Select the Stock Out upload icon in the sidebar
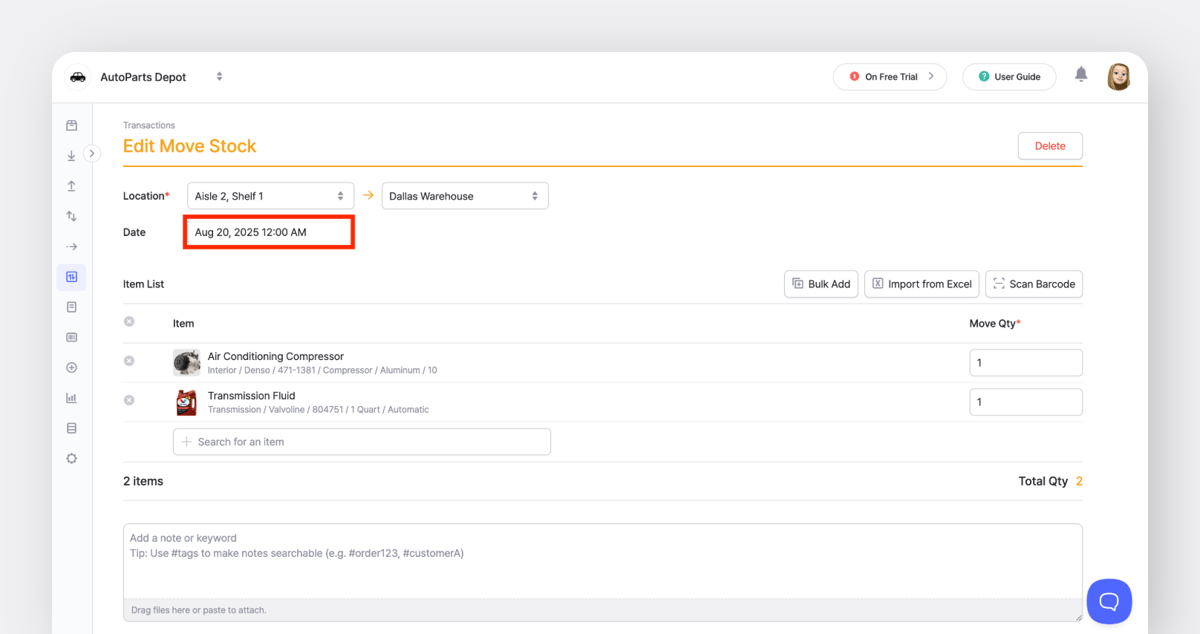The width and height of the screenshot is (1200, 634). (x=71, y=185)
